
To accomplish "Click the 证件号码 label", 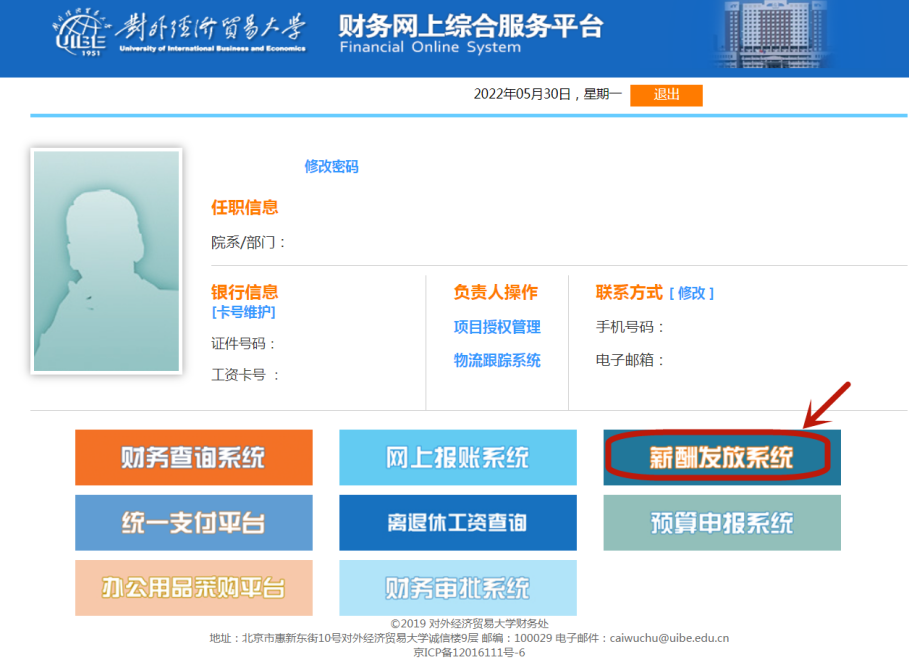I will coord(243,344).
